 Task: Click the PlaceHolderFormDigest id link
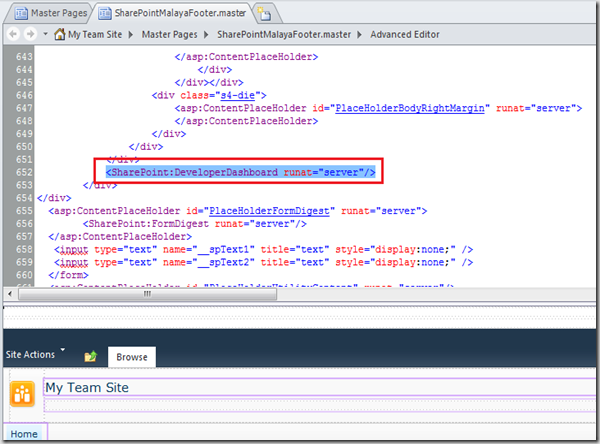(x=269, y=211)
